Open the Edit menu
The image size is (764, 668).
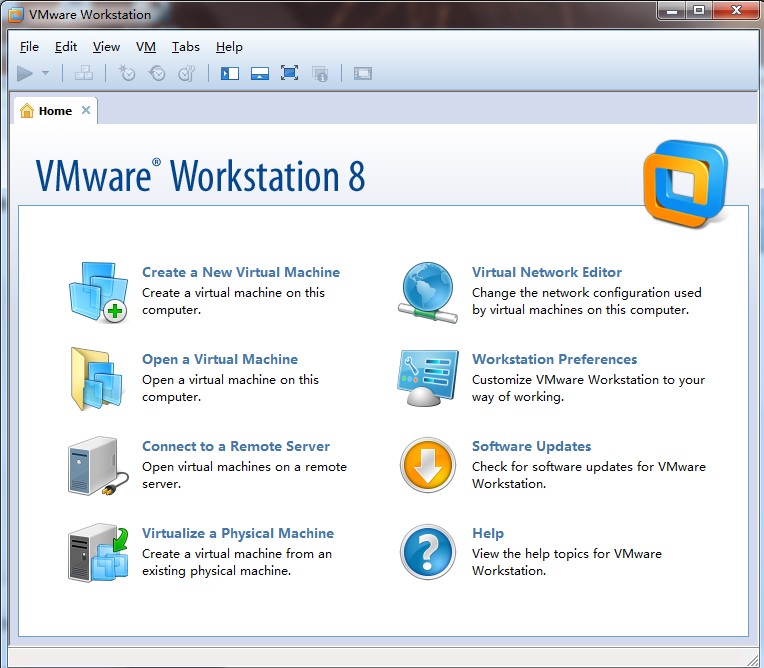pos(66,47)
